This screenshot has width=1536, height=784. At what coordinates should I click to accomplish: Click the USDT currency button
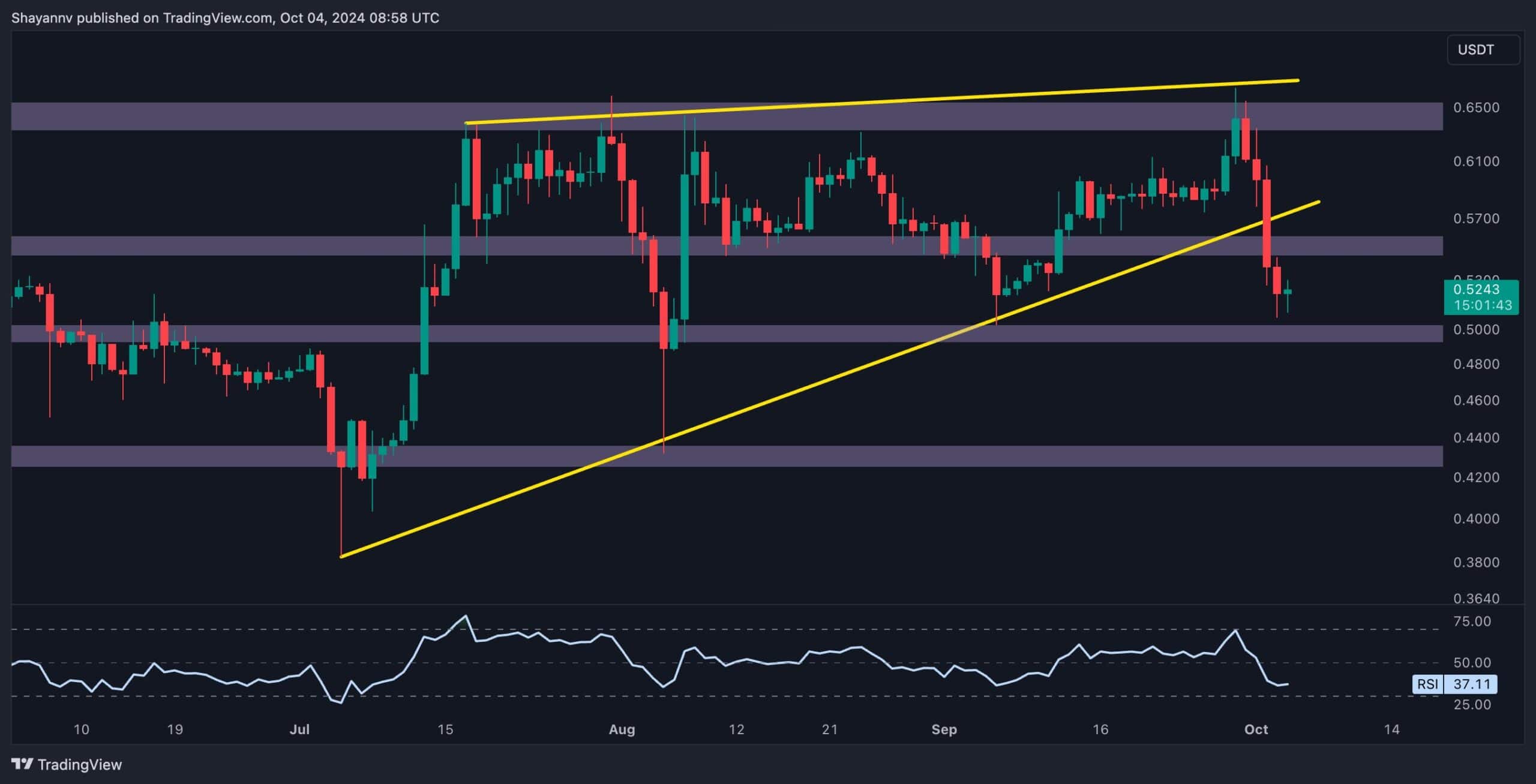1483,50
